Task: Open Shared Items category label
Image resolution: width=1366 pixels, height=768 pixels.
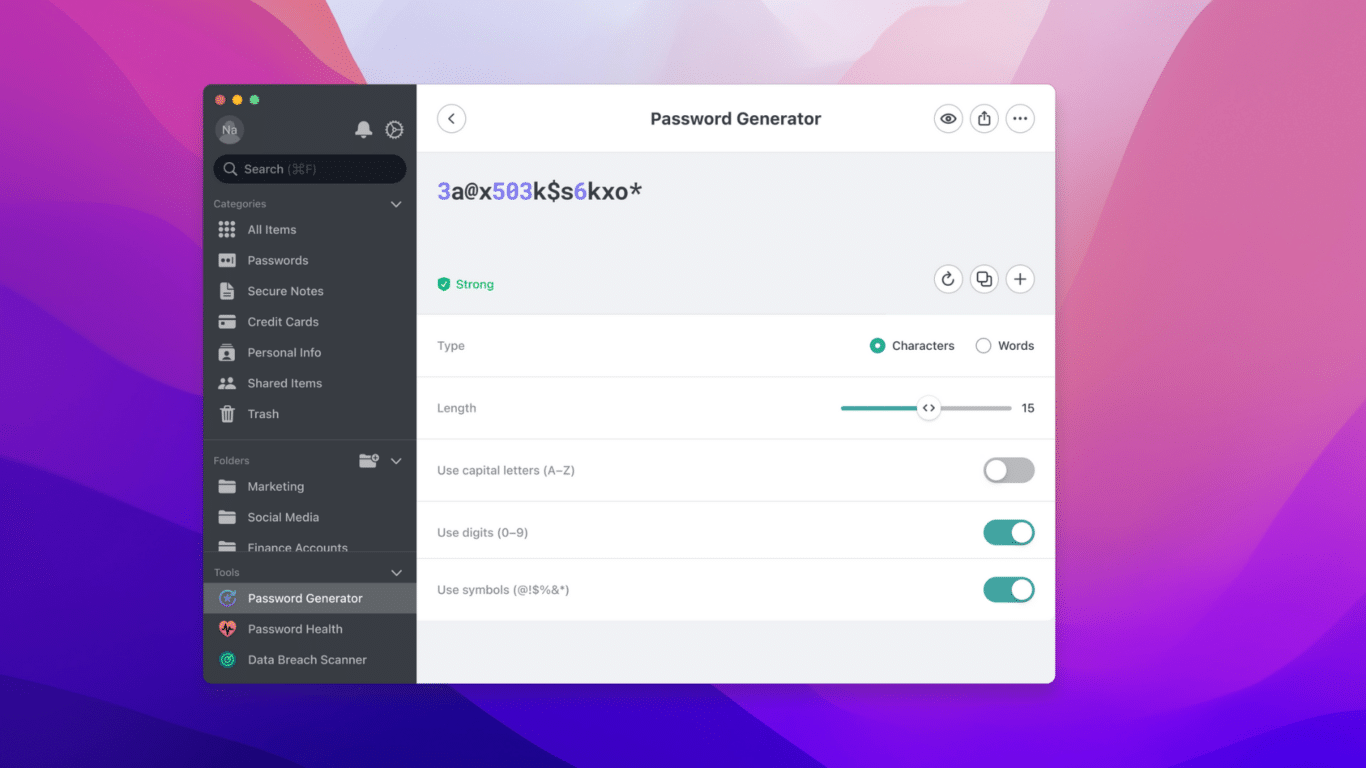Action: (285, 383)
